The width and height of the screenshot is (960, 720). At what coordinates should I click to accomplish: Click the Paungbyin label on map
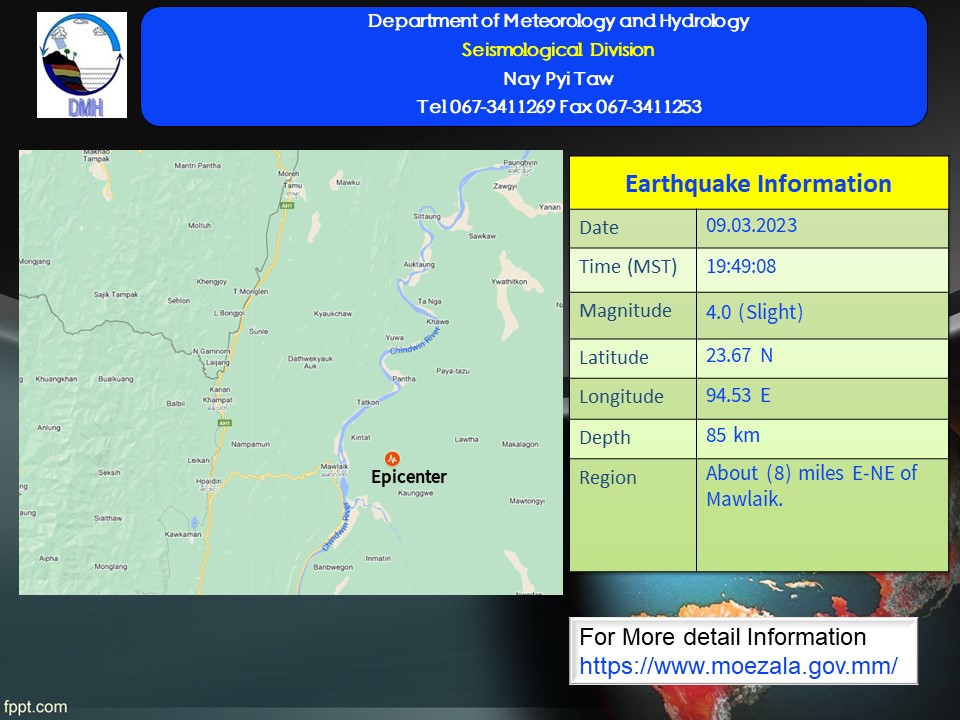[520, 162]
